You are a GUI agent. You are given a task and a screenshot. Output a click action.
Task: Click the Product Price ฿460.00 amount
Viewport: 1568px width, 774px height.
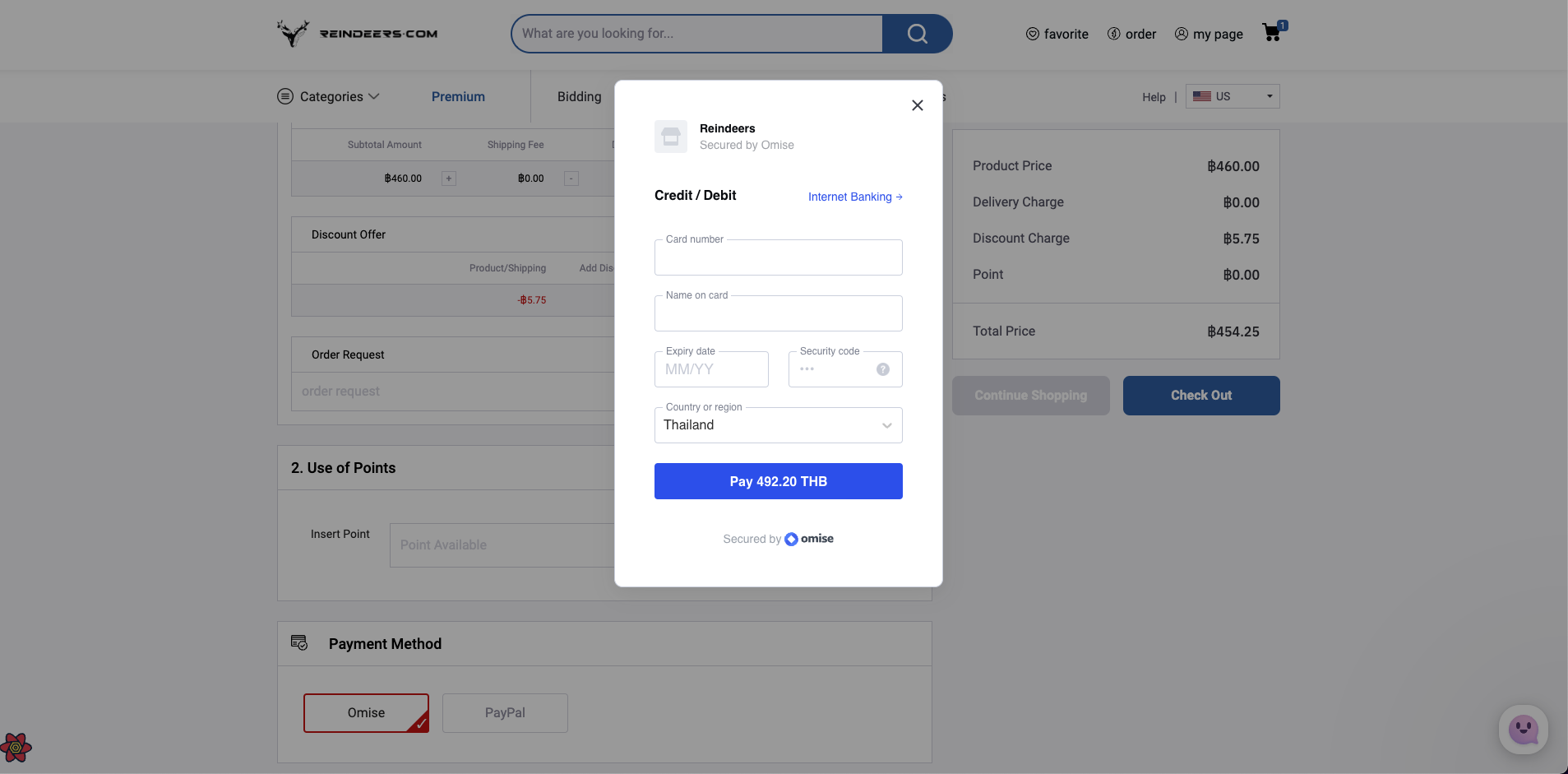pos(1233,166)
